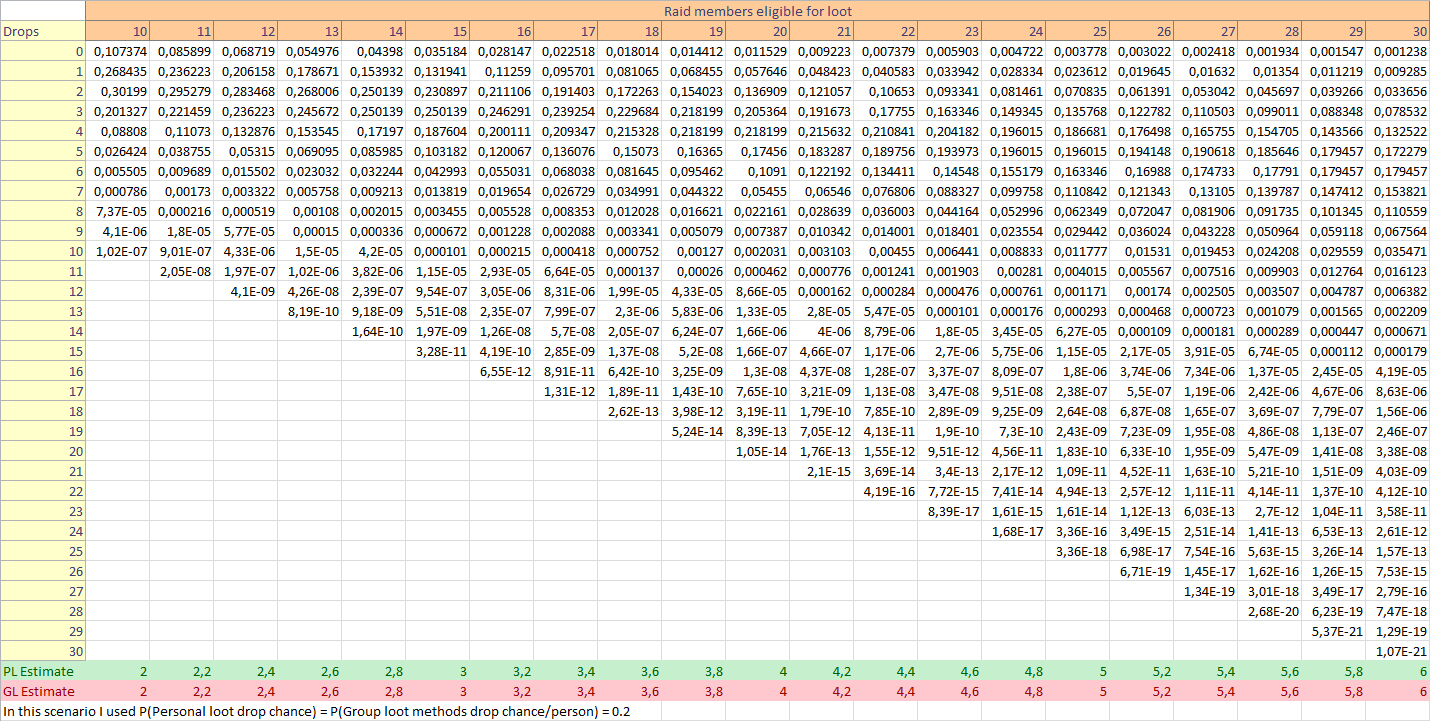Viewport: 1430px width, 721px height.
Task: Select the 'Raid members eligible for loot' header cell
Action: point(757,11)
